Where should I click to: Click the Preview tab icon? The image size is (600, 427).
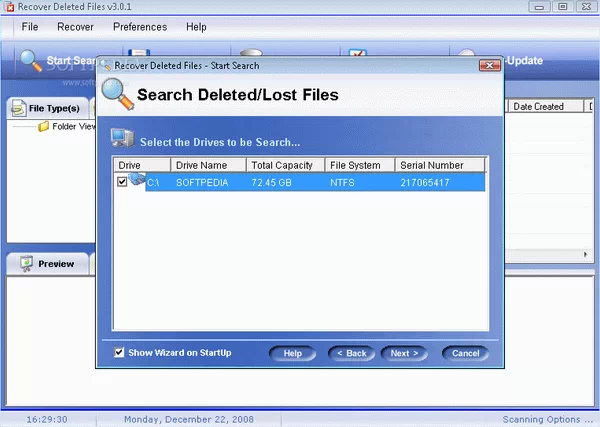(x=26, y=264)
